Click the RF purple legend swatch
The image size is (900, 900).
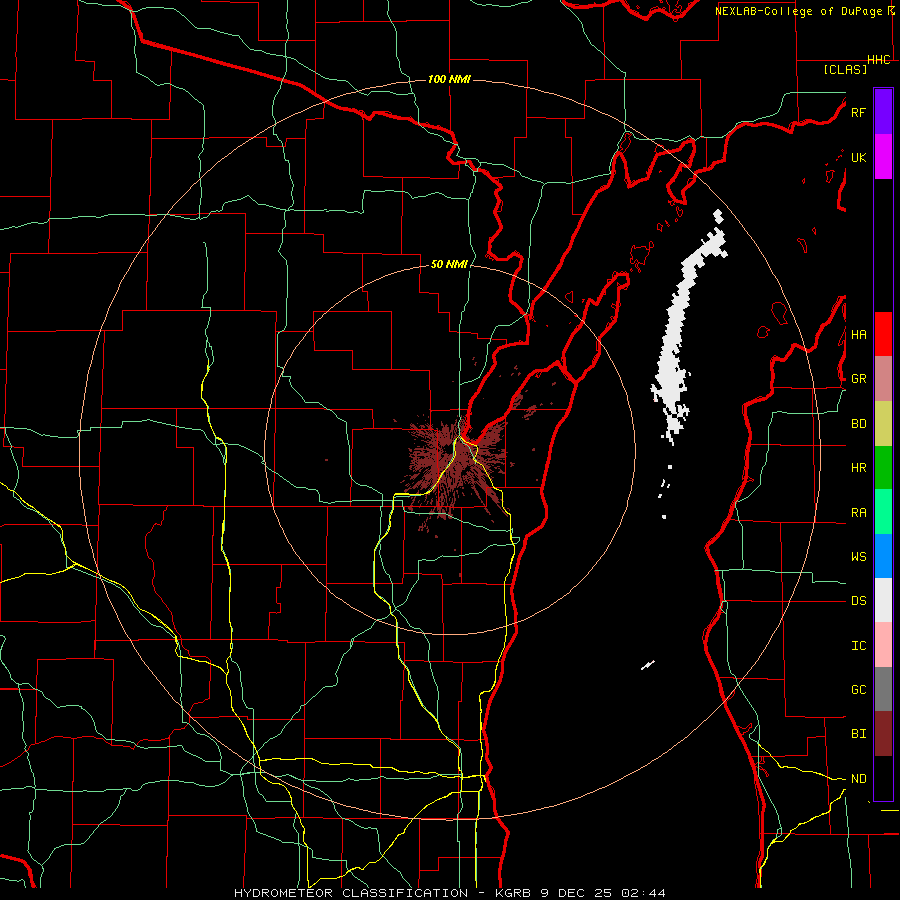click(883, 112)
